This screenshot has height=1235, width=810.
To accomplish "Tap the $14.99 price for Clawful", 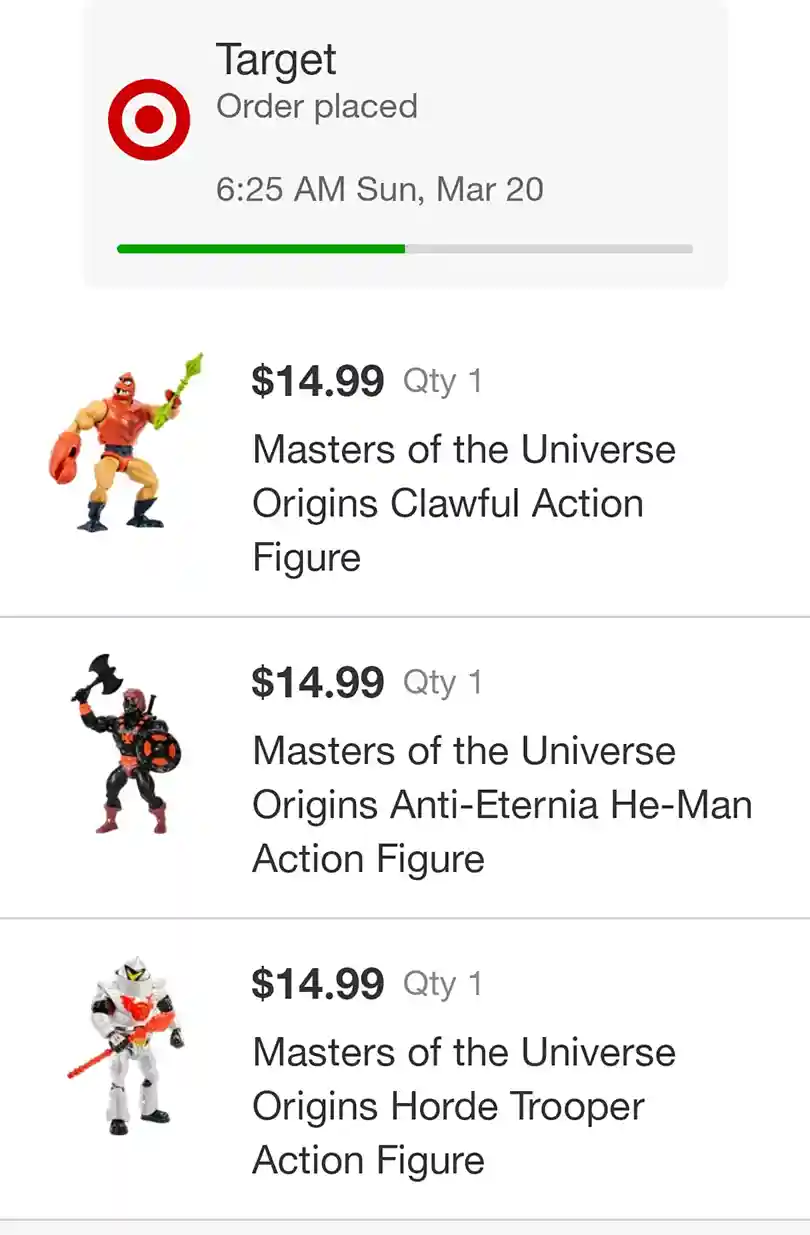I will [x=317, y=381].
